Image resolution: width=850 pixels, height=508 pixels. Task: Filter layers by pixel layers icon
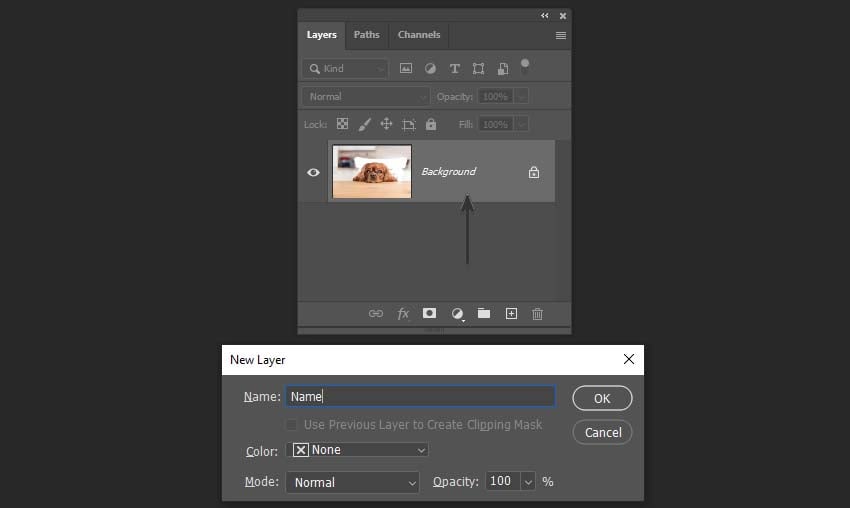405,68
